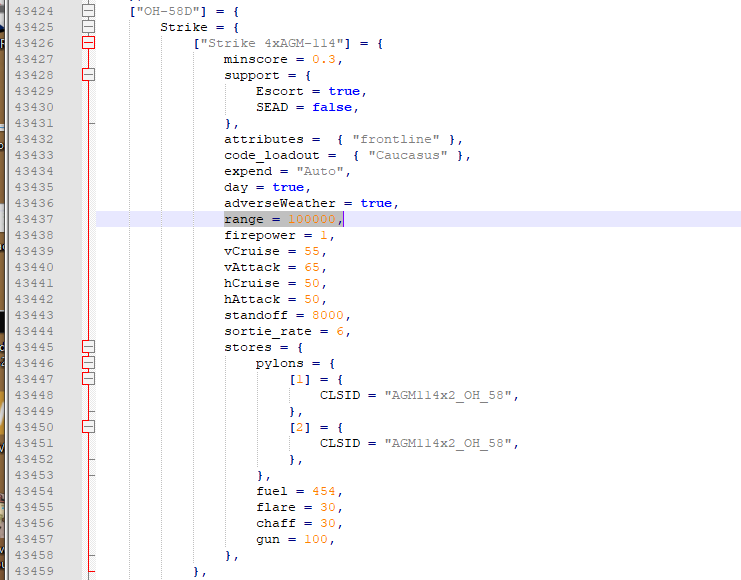Click the highlighted range value 100000
The image size is (741, 580).
(x=312, y=219)
